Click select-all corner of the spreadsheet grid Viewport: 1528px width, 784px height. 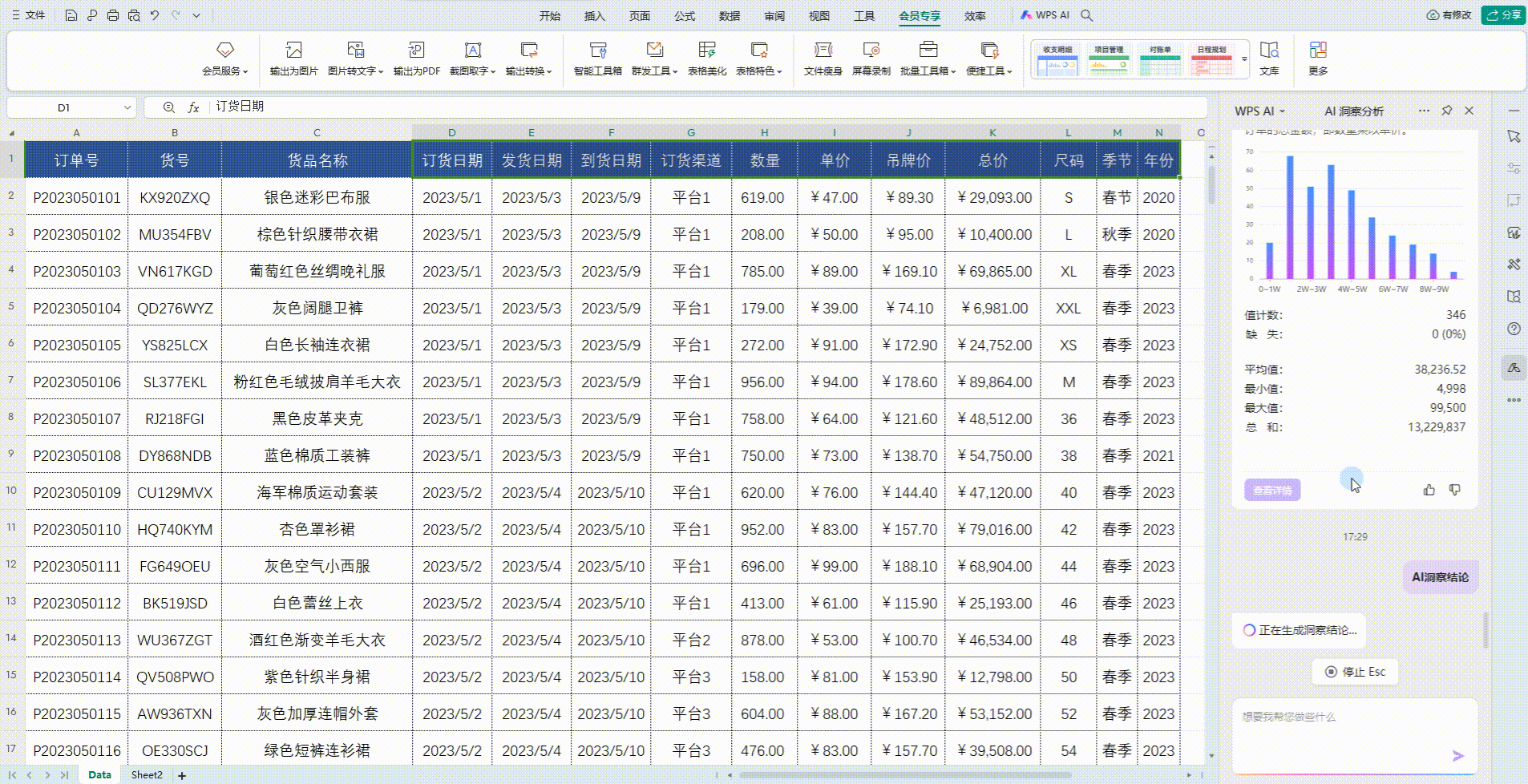pyautogui.click(x=12, y=132)
